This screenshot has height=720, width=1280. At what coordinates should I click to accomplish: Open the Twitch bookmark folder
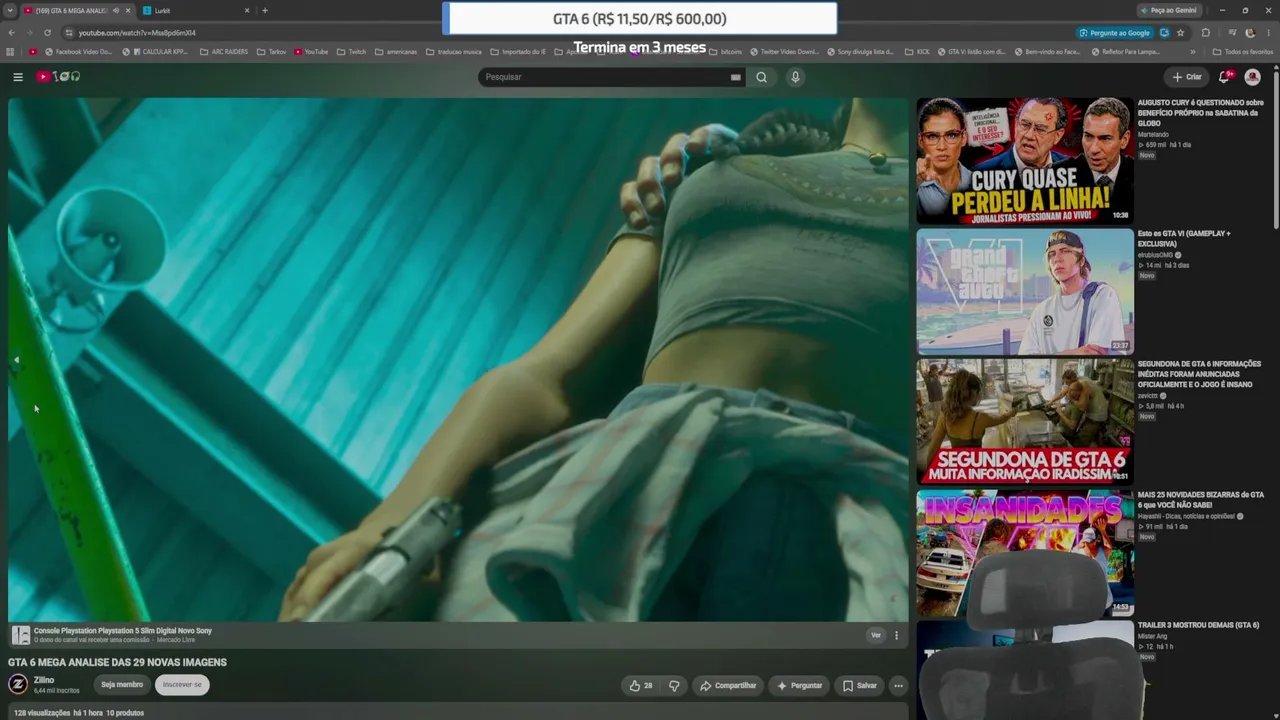tap(351, 52)
